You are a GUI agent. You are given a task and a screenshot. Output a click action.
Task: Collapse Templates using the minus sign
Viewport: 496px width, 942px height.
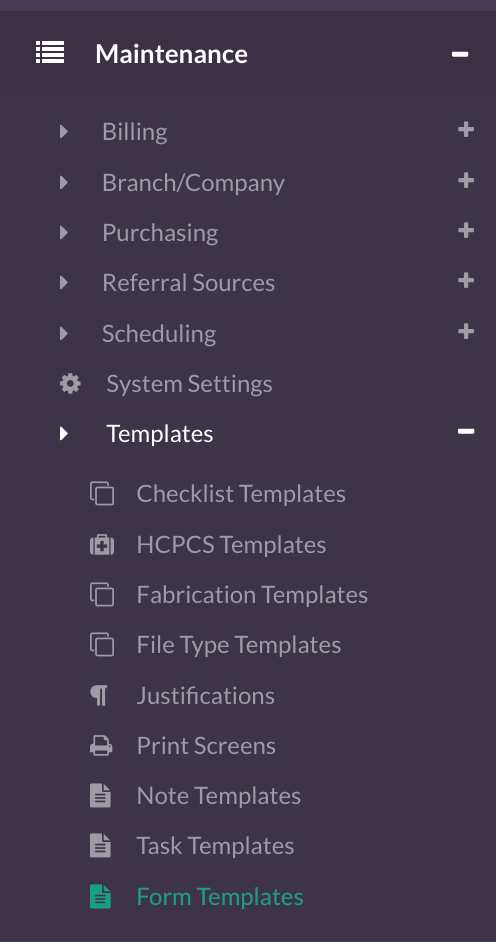[466, 431]
